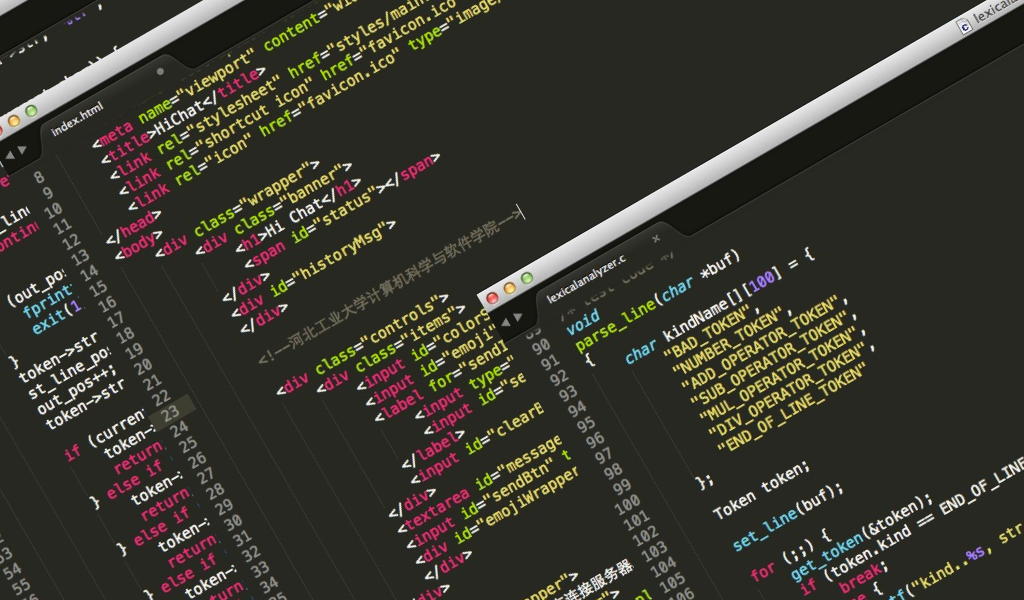Click line number 100 in lexicalanalyzer.c gutter
The width and height of the screenshot is (1024, 600).
[627, 504]
